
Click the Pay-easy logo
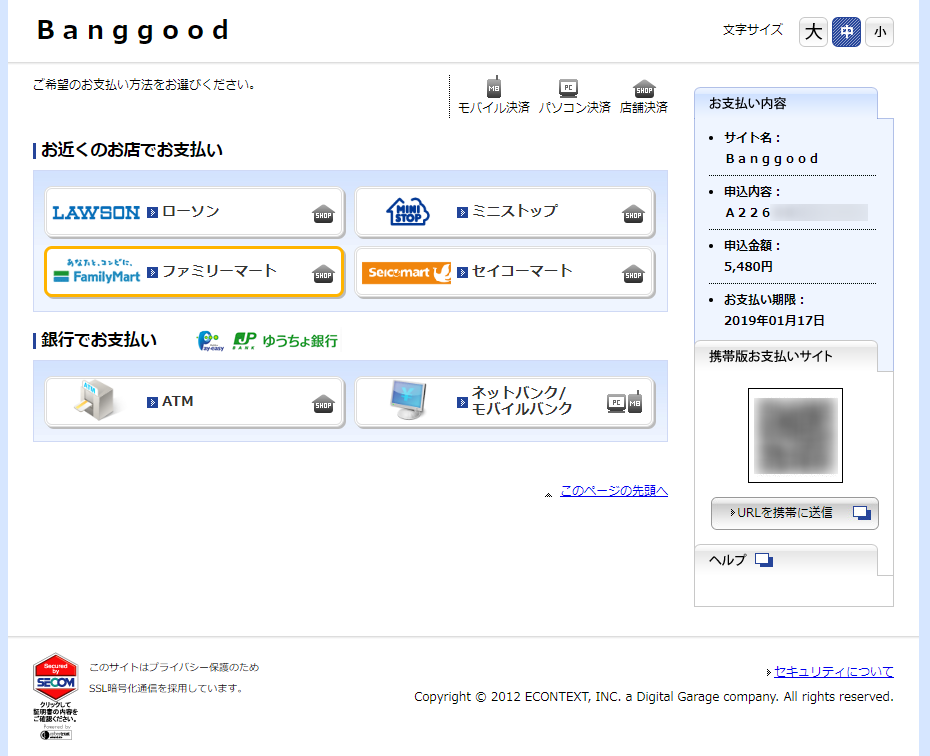pyautogui.click(x=210, y=341)
